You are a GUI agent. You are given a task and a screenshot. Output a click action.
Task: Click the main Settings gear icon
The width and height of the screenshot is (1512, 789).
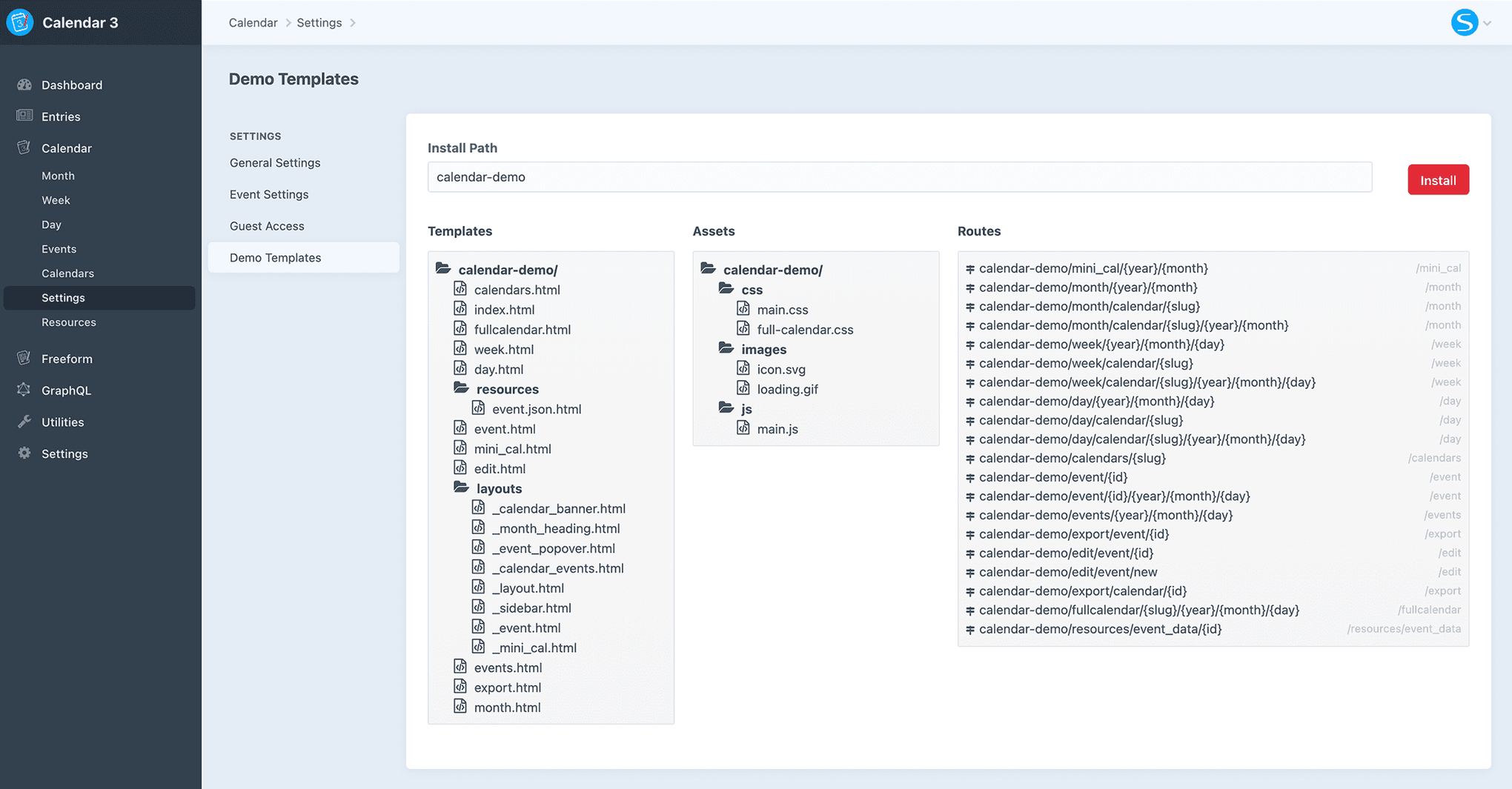[24, 453]
